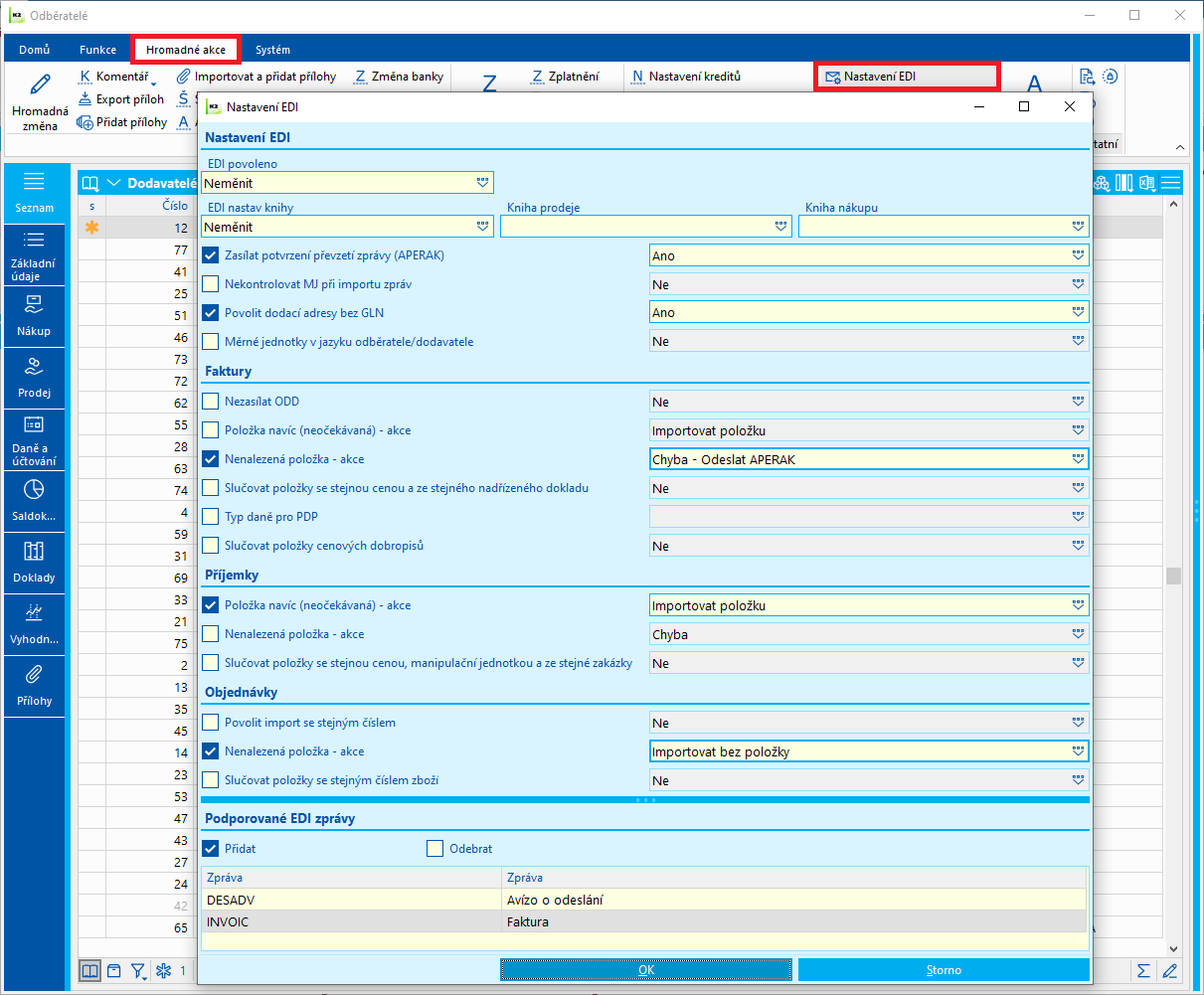Open the filter funnel icon in bottom bar
Viewport: 1204px width, 995px height.
[139, 970]
